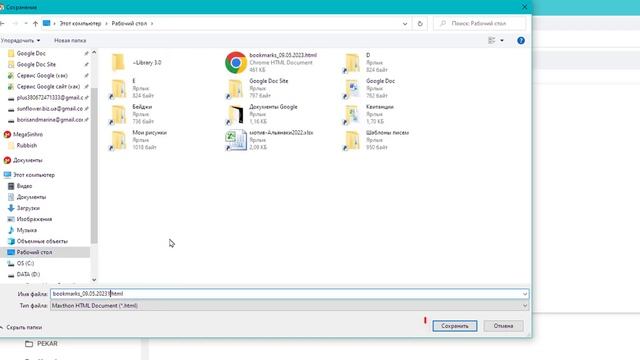
Task: Click the Видео folder icon in sidebar
Action: click(x=11, y=186)
